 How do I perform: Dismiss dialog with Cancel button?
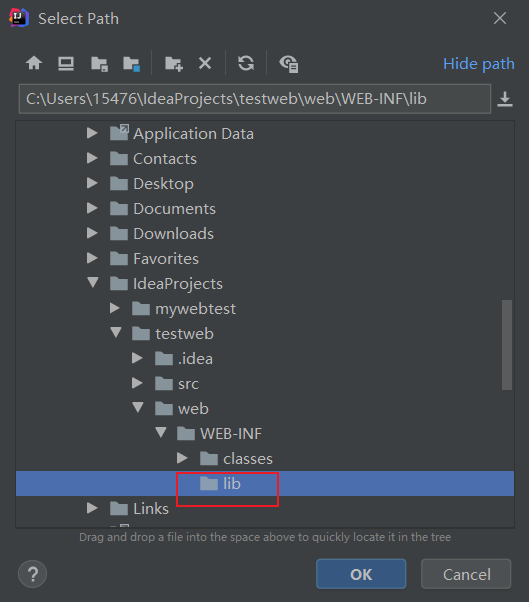pos(466,574)
